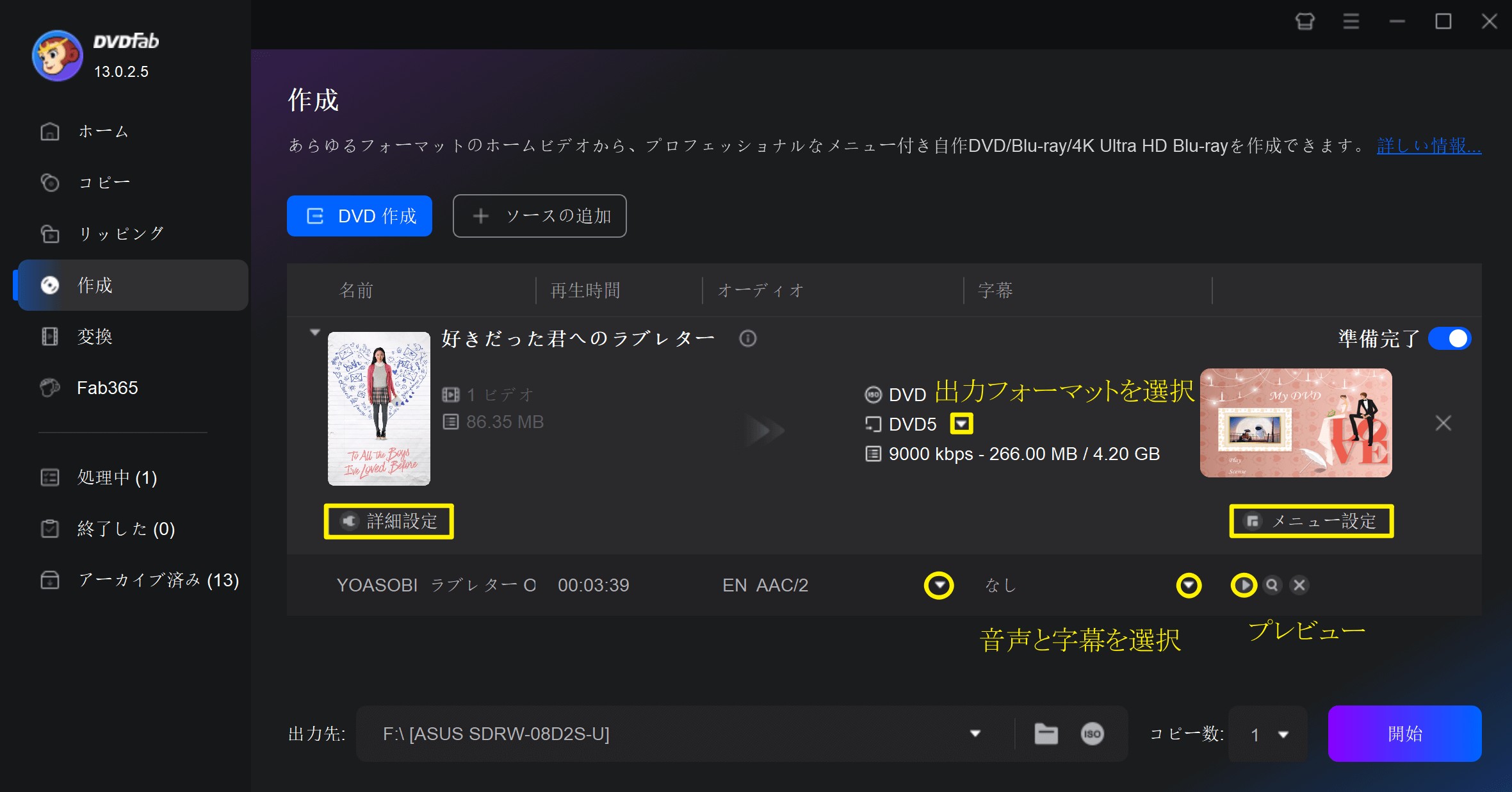The image size is (1512, 792).
Task: Click the ISO output icon at bottom
Action: click(1092, 734)
